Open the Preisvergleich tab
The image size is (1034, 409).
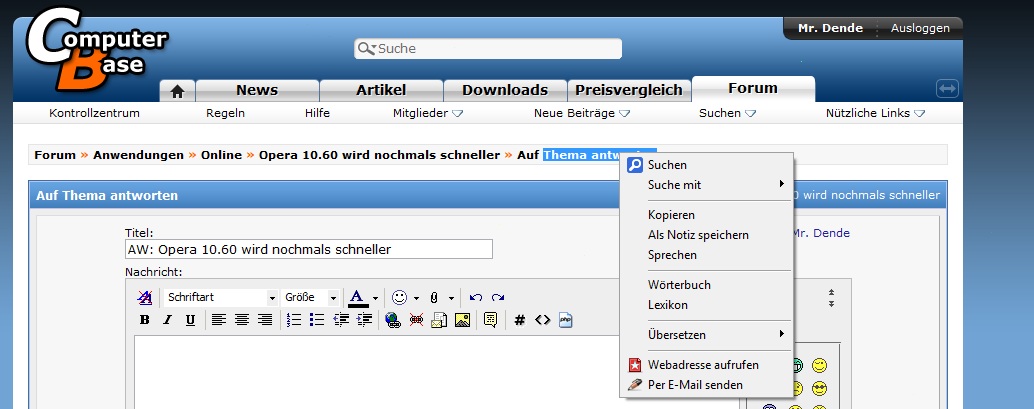629,90
